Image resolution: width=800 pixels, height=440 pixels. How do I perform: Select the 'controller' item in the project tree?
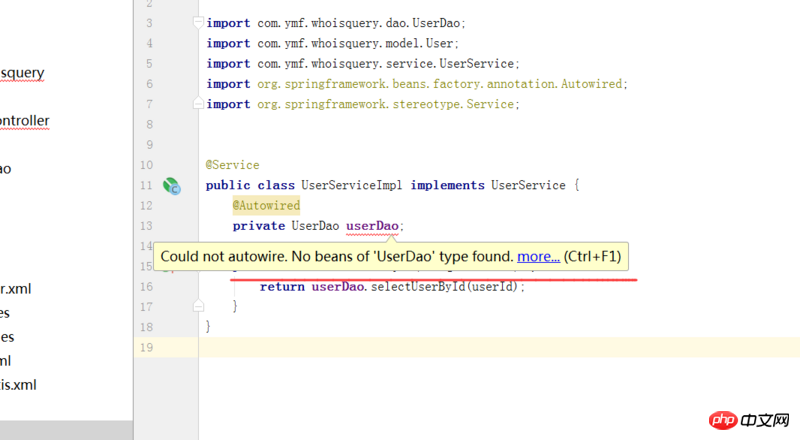[24, 121]
